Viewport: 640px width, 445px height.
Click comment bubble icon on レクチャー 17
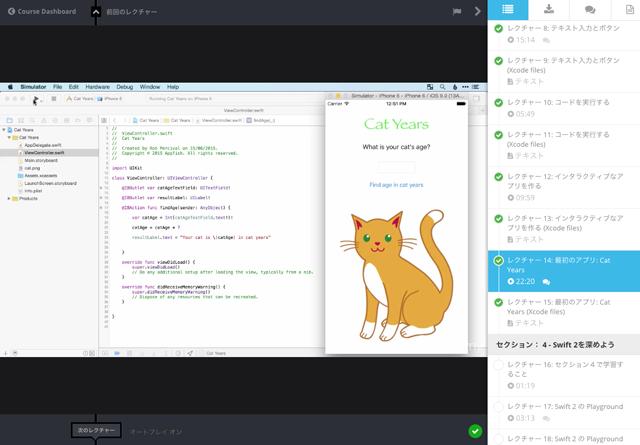click(x=546, y=418)
